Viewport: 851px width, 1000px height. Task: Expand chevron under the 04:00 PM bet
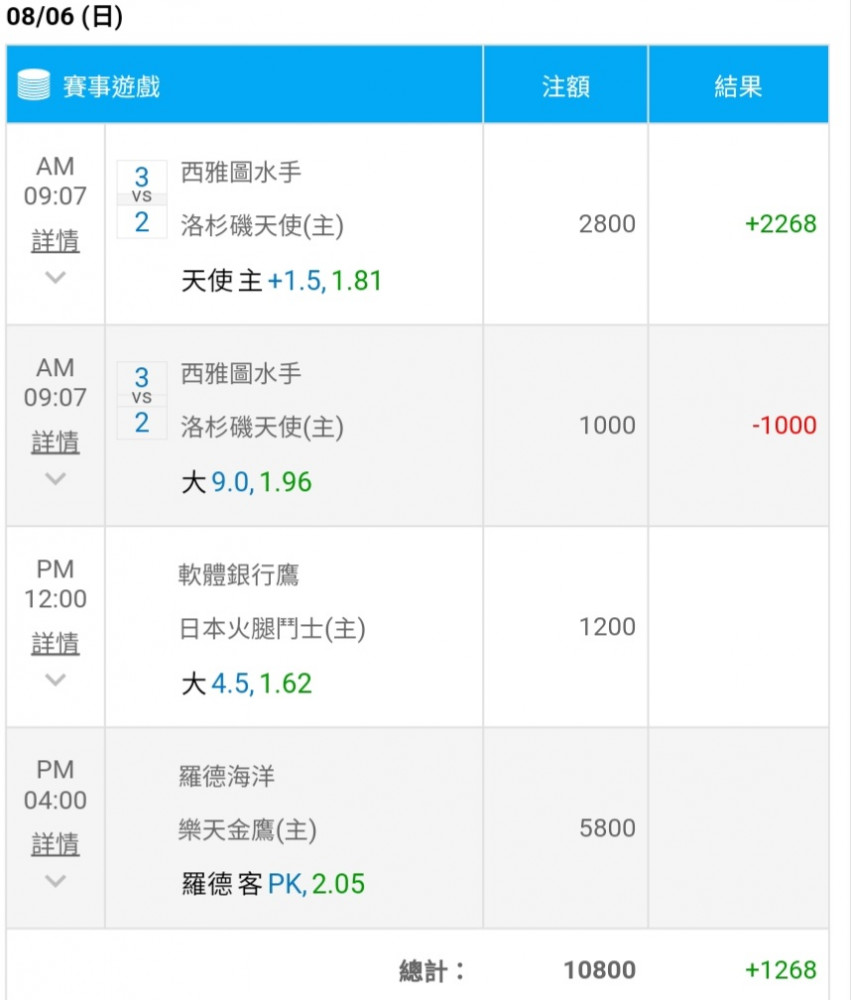point(56,881)
